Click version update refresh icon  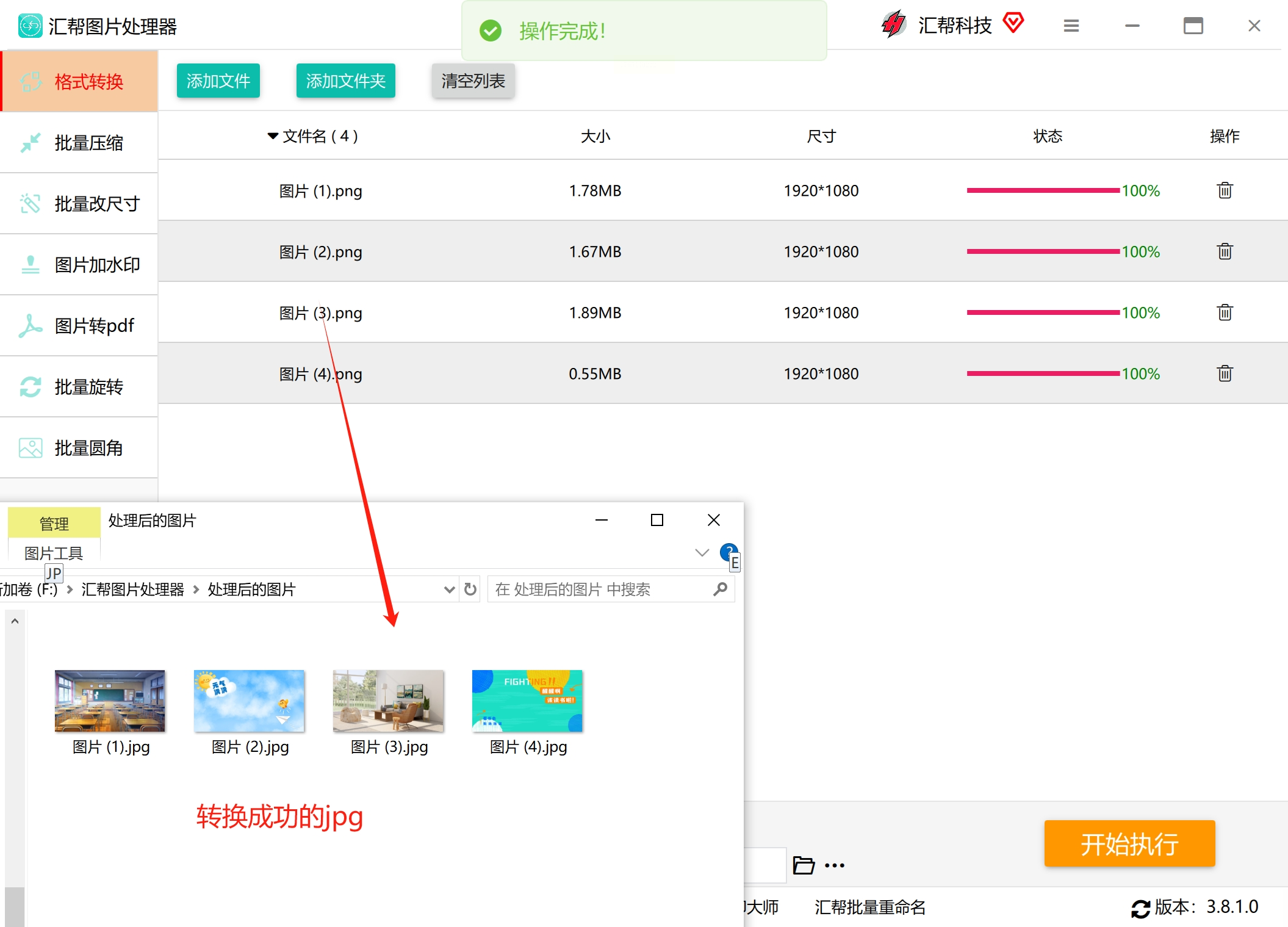pos(1140,908)
